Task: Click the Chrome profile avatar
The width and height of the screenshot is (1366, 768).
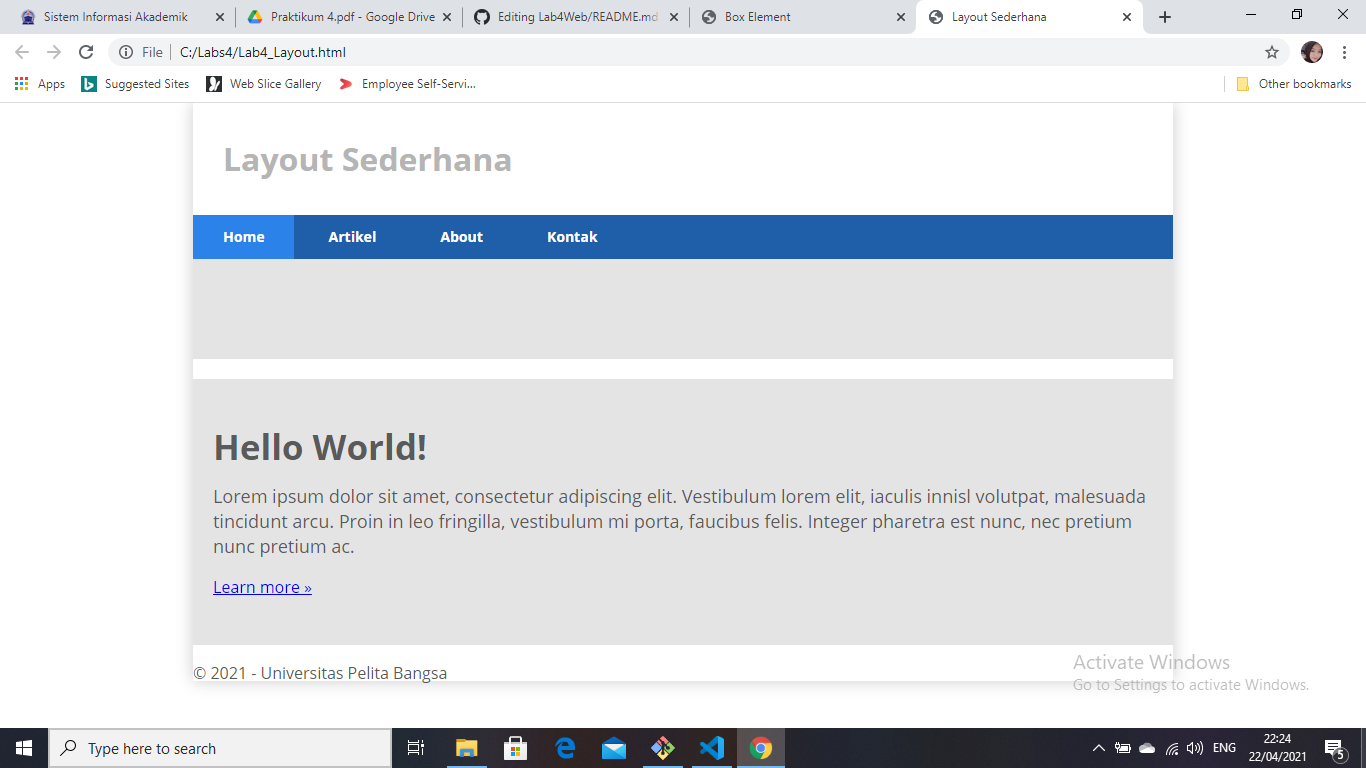Action: [1312, 52]
